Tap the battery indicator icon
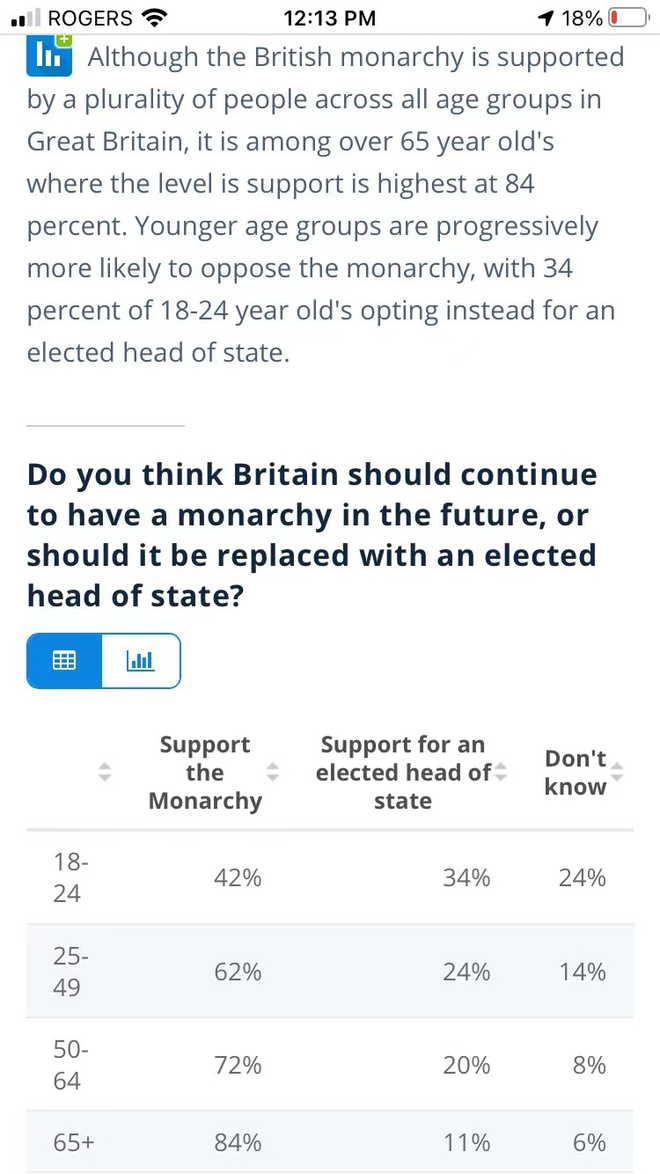660x1174 pixels. pos(628,18)
